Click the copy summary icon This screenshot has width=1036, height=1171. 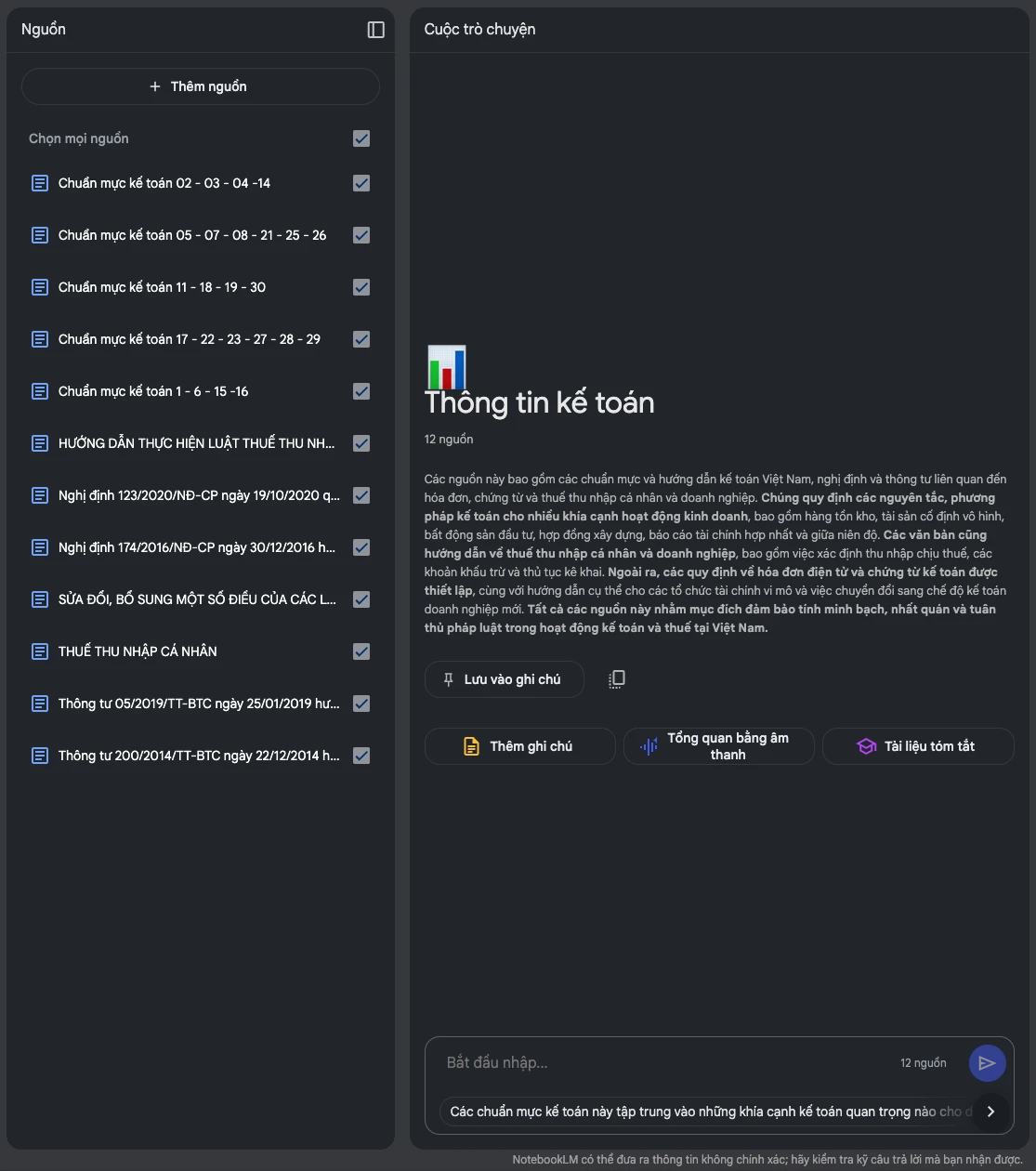point(616,679)
